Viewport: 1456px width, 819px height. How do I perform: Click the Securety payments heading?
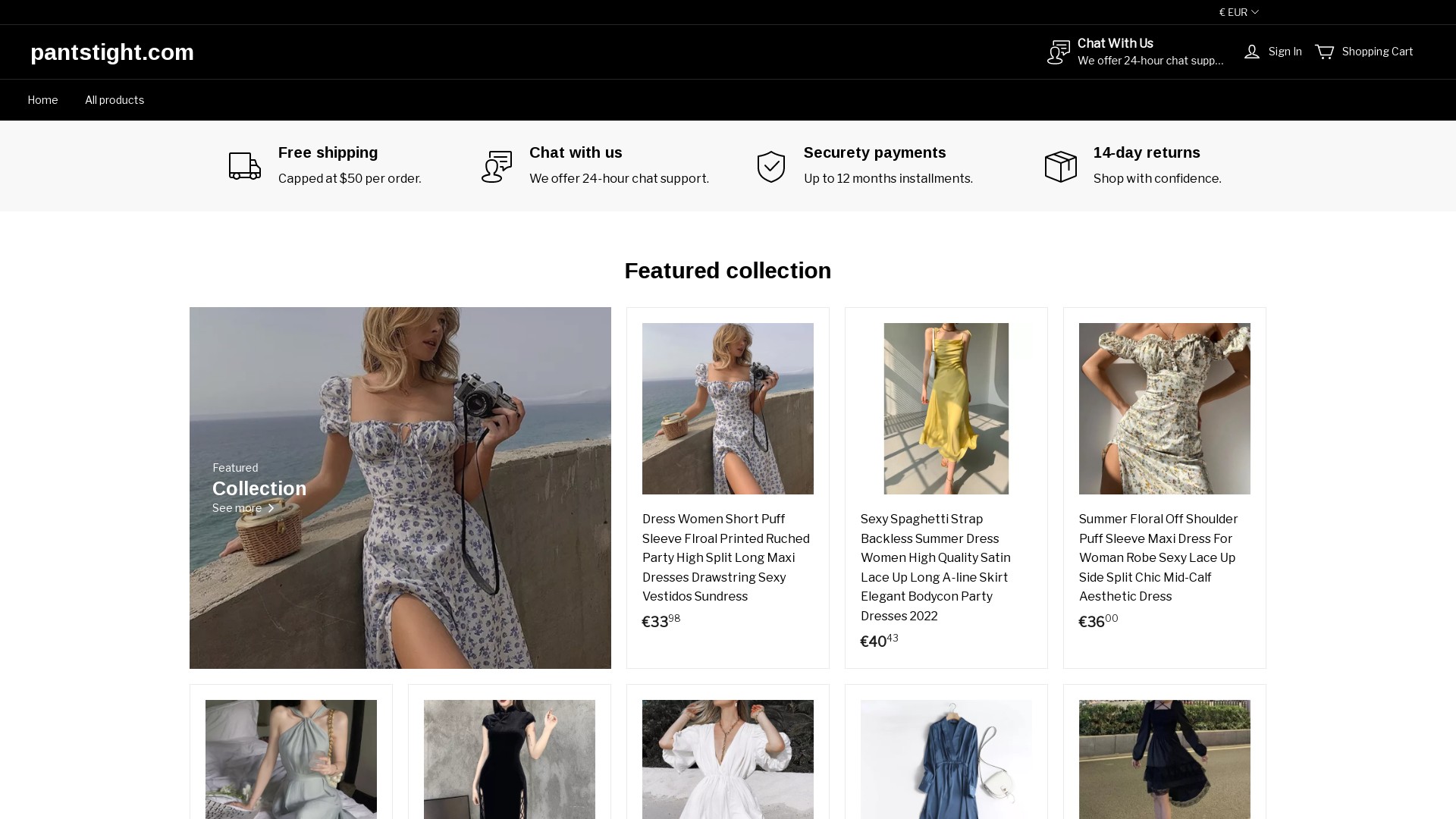875,152
